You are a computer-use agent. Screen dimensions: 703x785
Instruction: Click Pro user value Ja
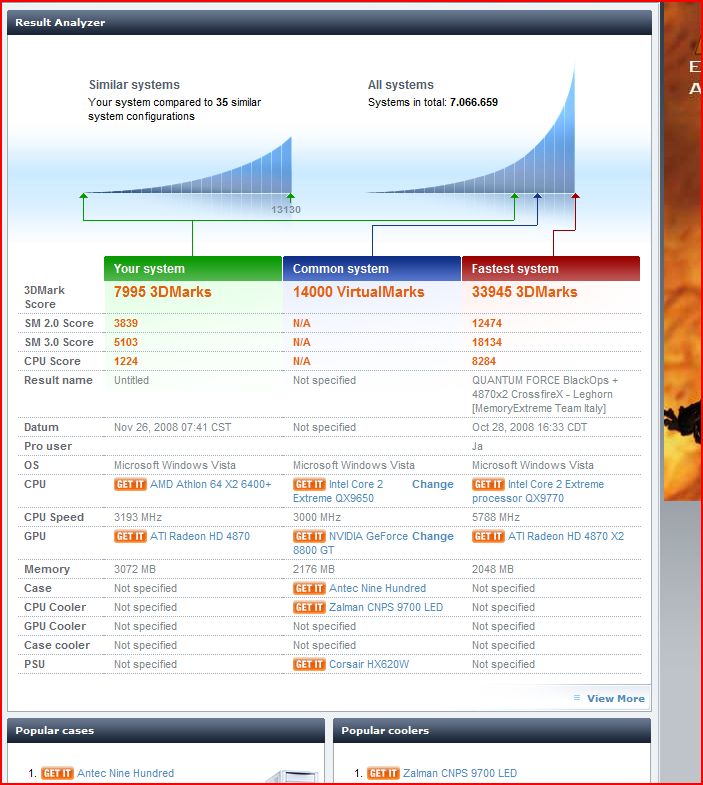tap(477, 446)
